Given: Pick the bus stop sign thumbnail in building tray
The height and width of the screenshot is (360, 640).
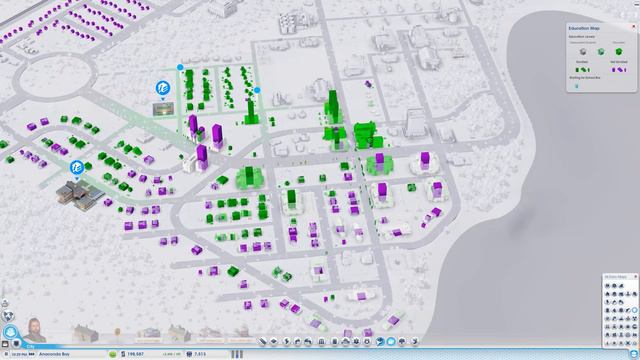Looking at the screenshot, I should click(118, 333).
